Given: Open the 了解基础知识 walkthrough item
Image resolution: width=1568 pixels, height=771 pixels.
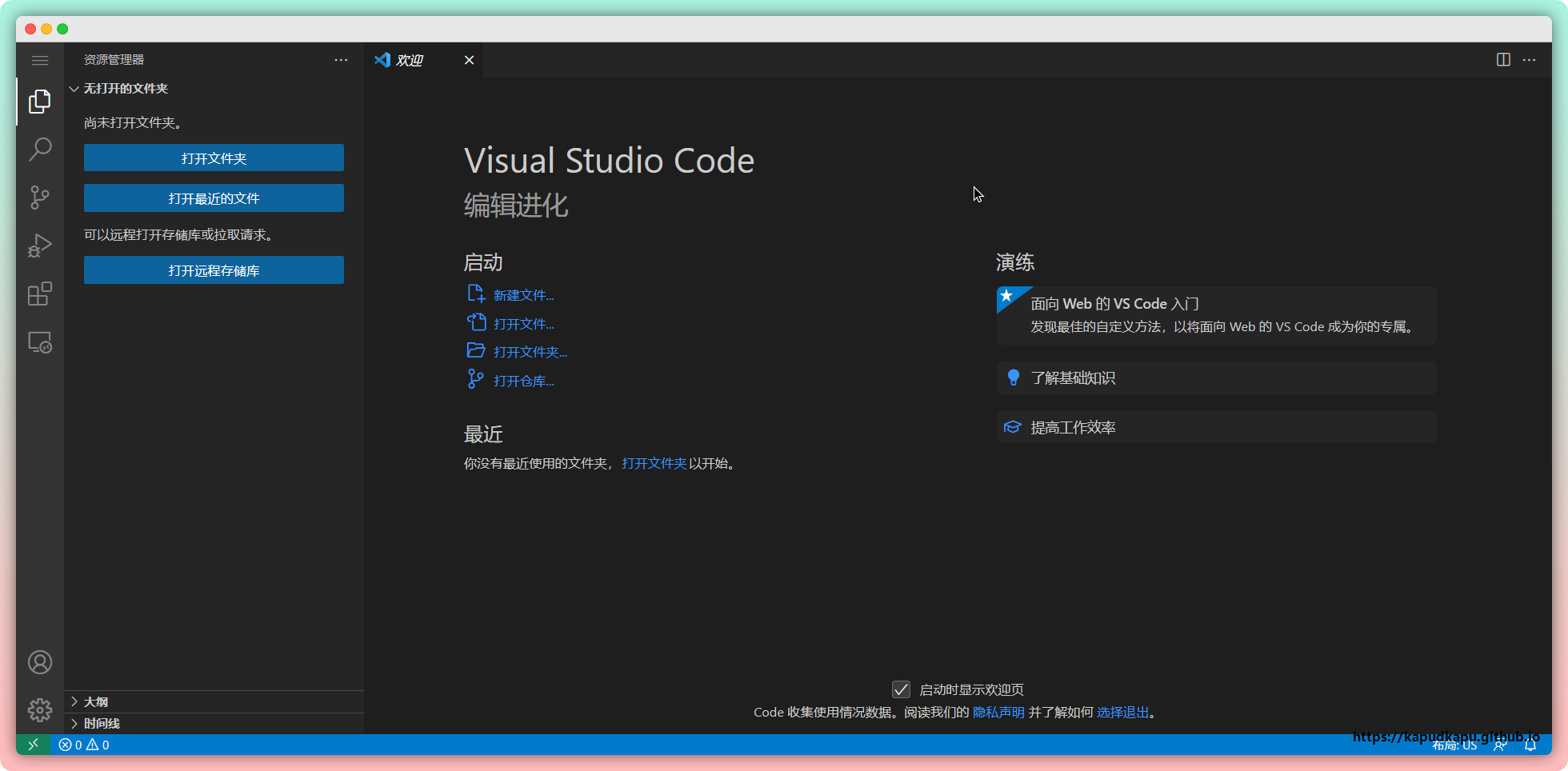Looking at the screenshot, I should coord(1073,378).
